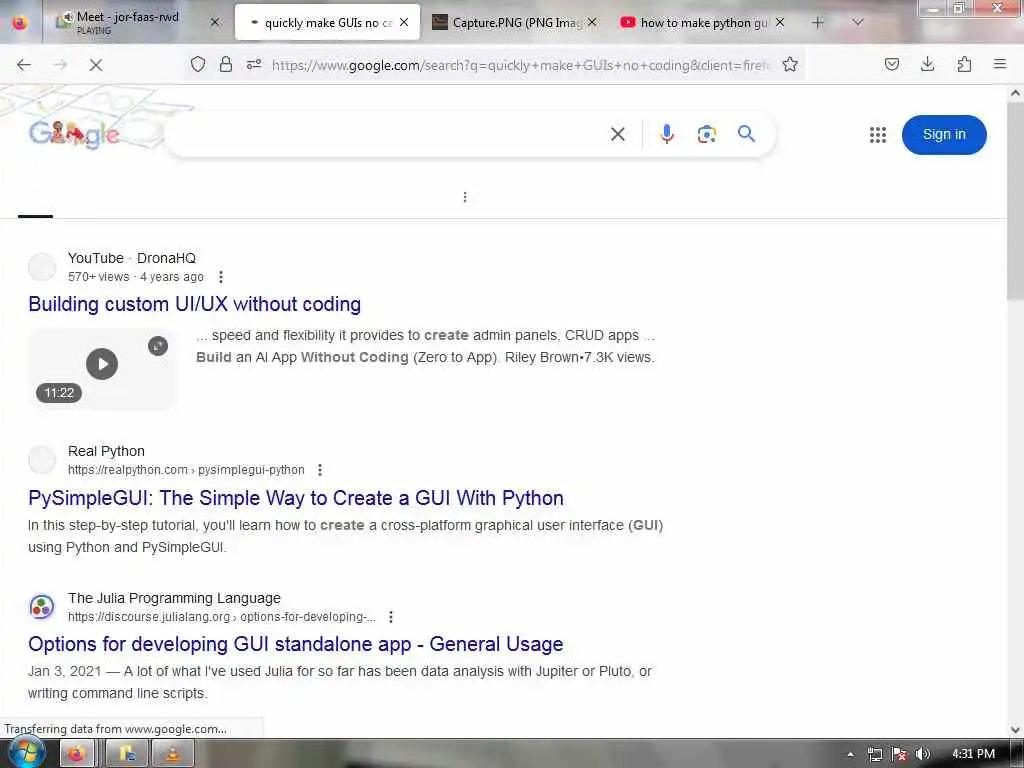
Task: Open Firefox from the taskbar
Action: tap(76, 754)
